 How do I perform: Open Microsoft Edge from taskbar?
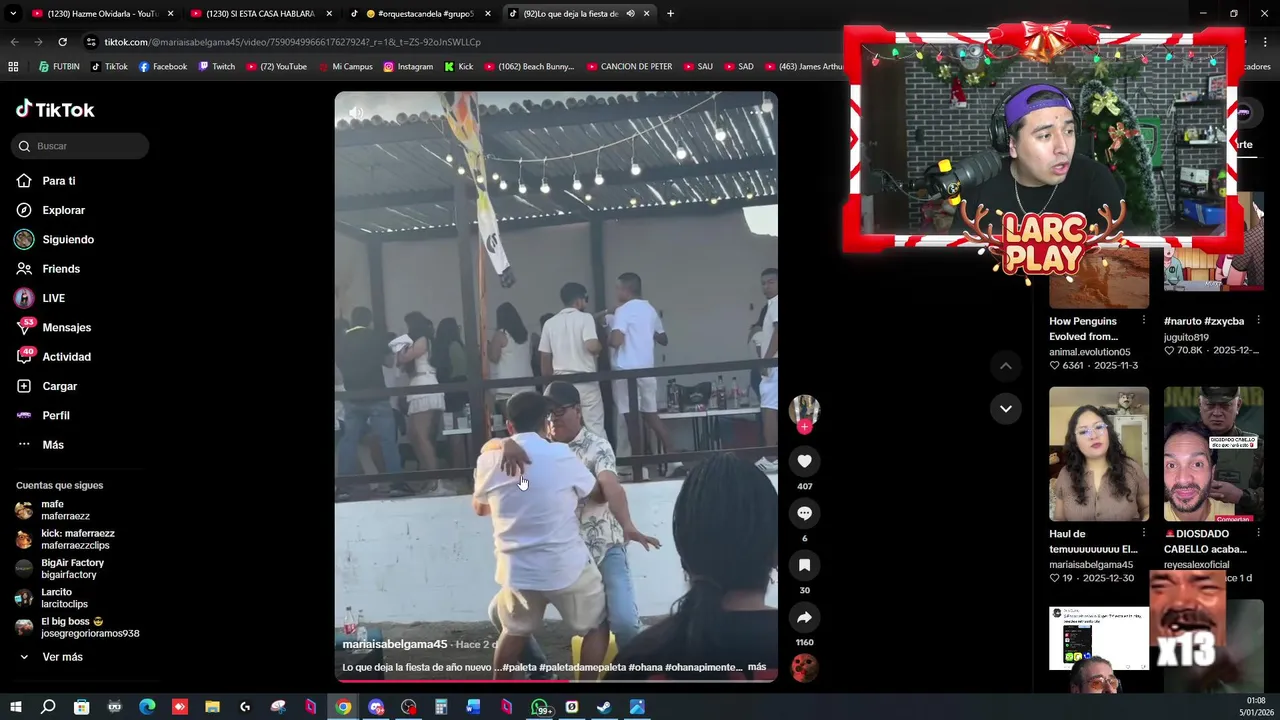pos(147,707)
